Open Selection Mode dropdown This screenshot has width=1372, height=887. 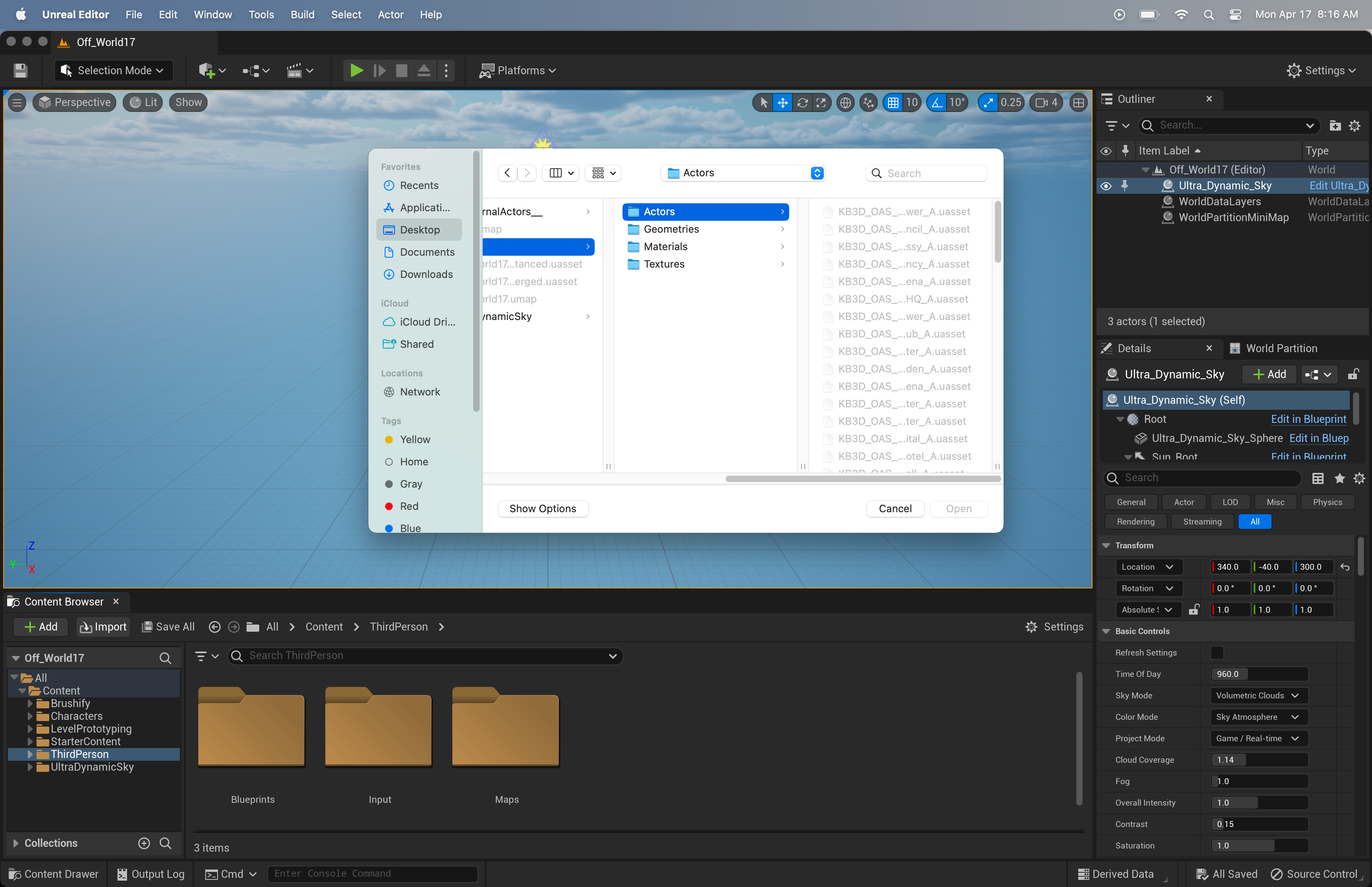click(114, 71)
